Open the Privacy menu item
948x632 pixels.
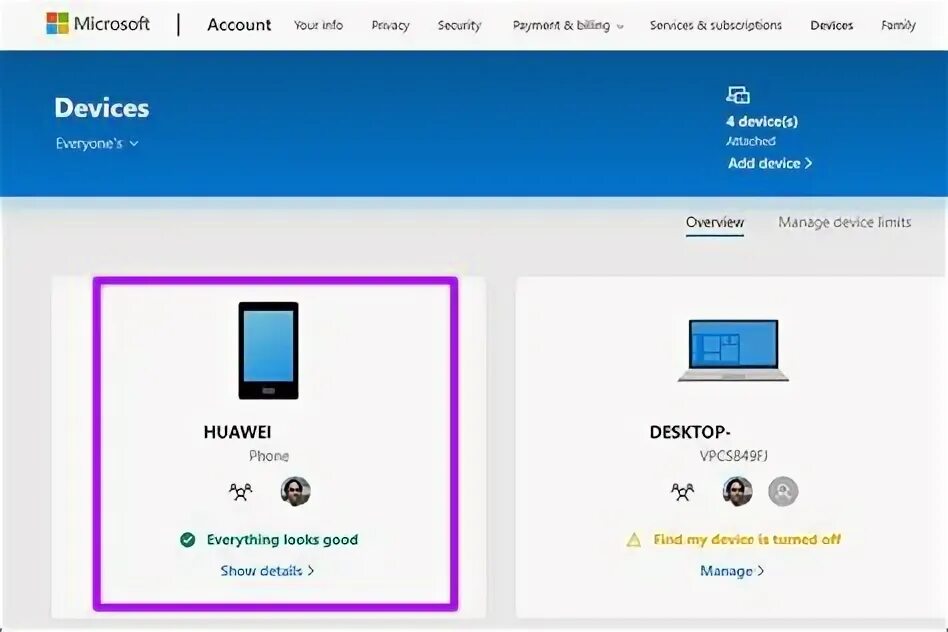(x=390, y=25)
